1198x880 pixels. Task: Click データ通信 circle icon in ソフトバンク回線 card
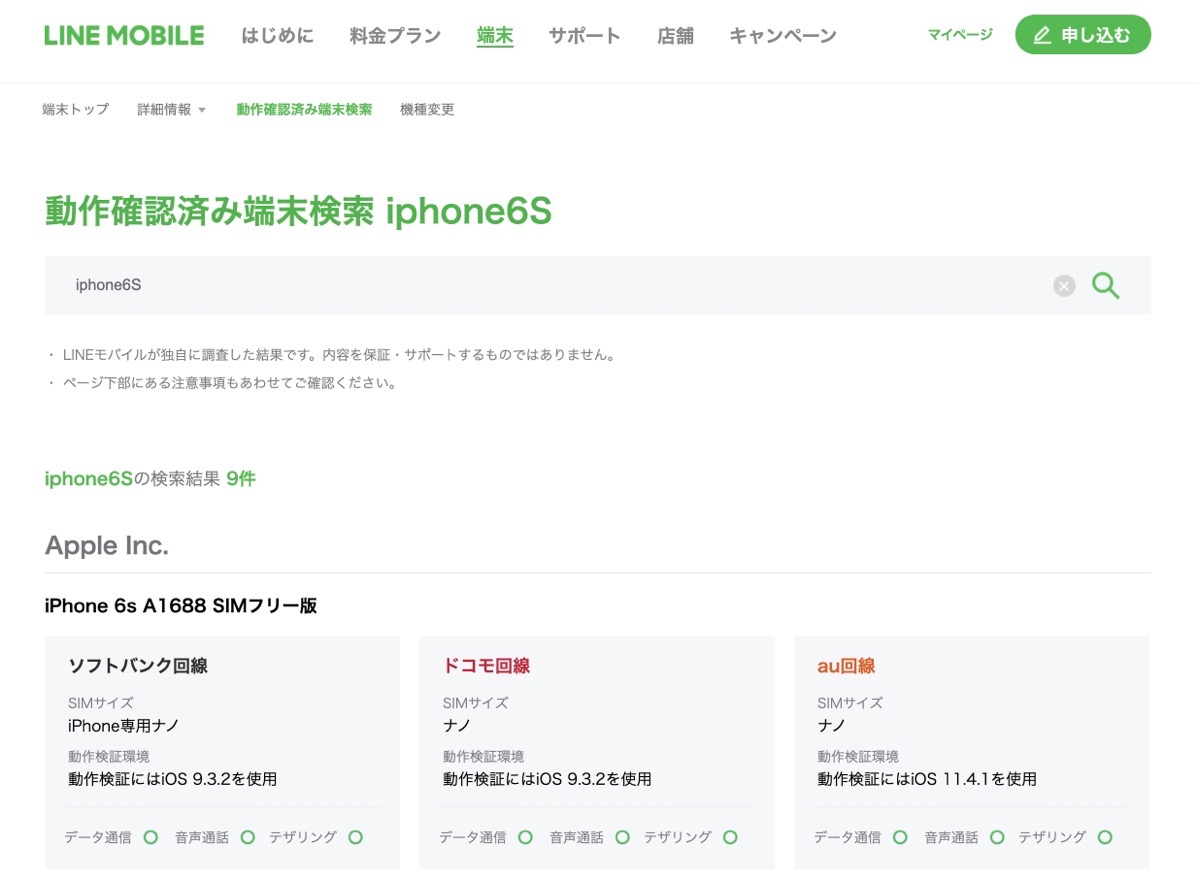(x=151, y=837)
